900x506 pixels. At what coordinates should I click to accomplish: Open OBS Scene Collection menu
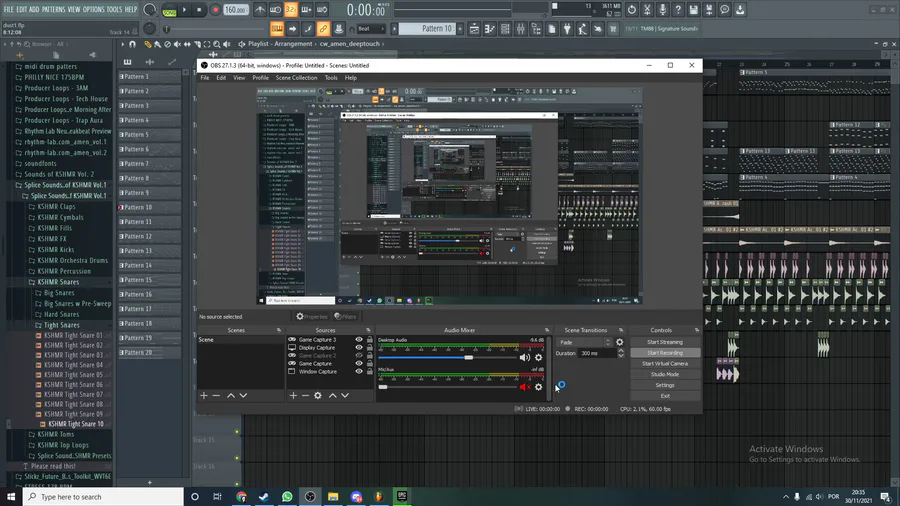(x=296, y=78)
